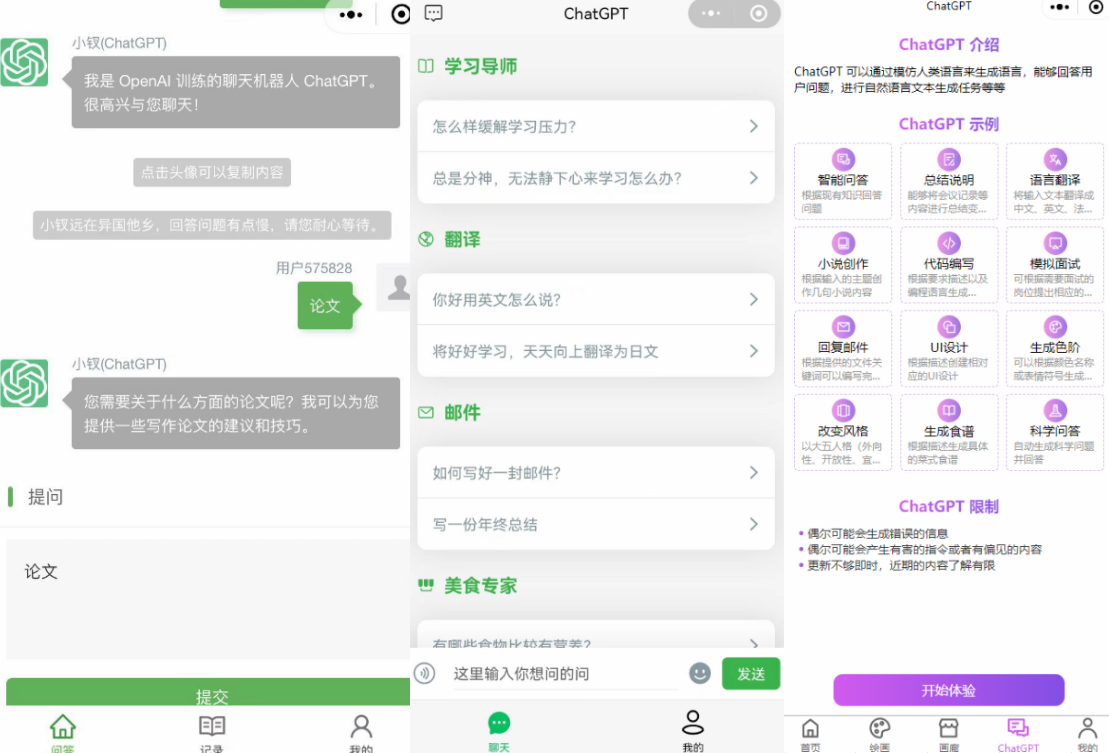The width and height of the screenshot is (1109, 753).
Task: Click the ChatGPT 介绍 heading
Action: (x=948, y=45)
